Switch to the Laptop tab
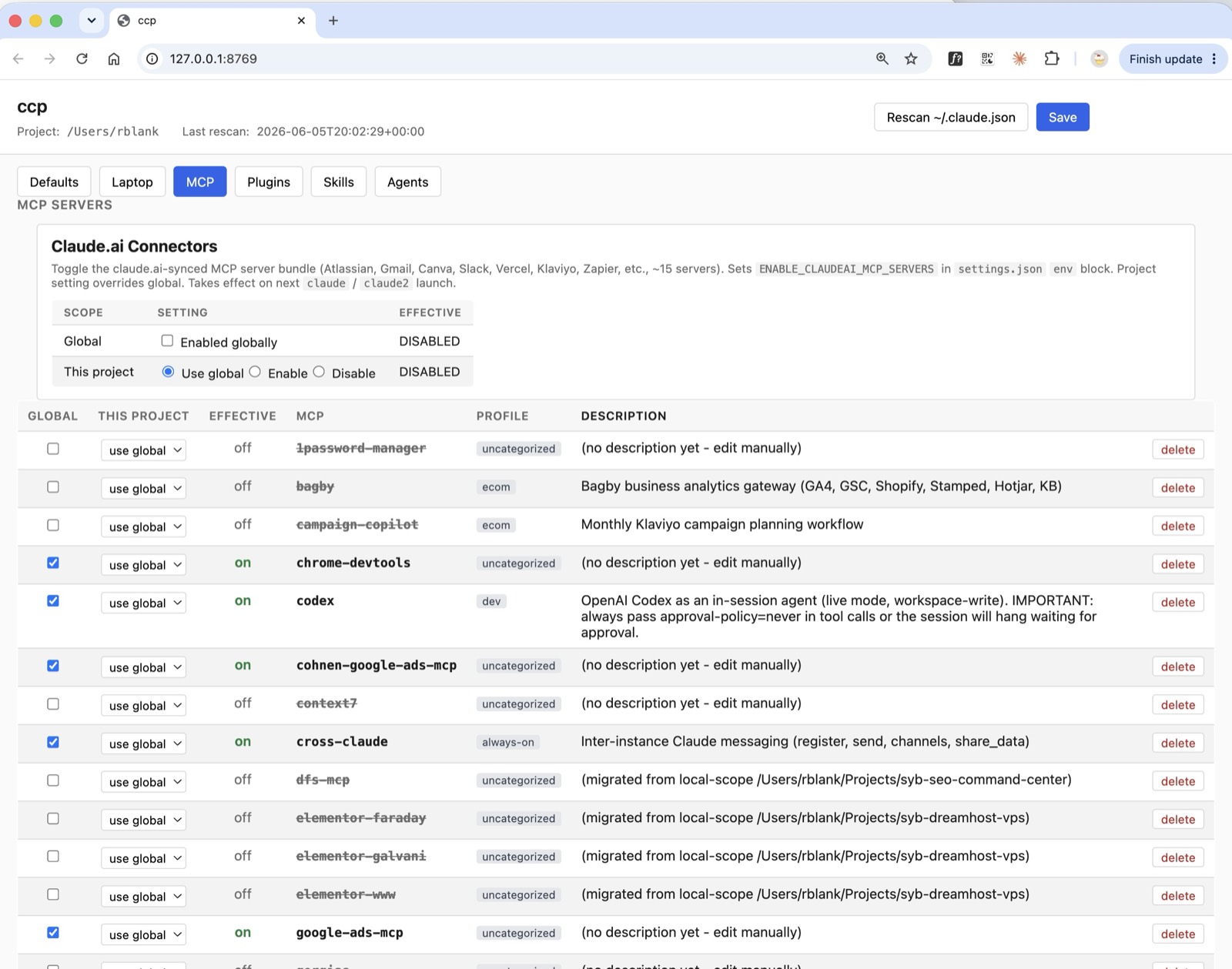The height and width of the screenshot is (969, 1232). click(x=132, y=182)
